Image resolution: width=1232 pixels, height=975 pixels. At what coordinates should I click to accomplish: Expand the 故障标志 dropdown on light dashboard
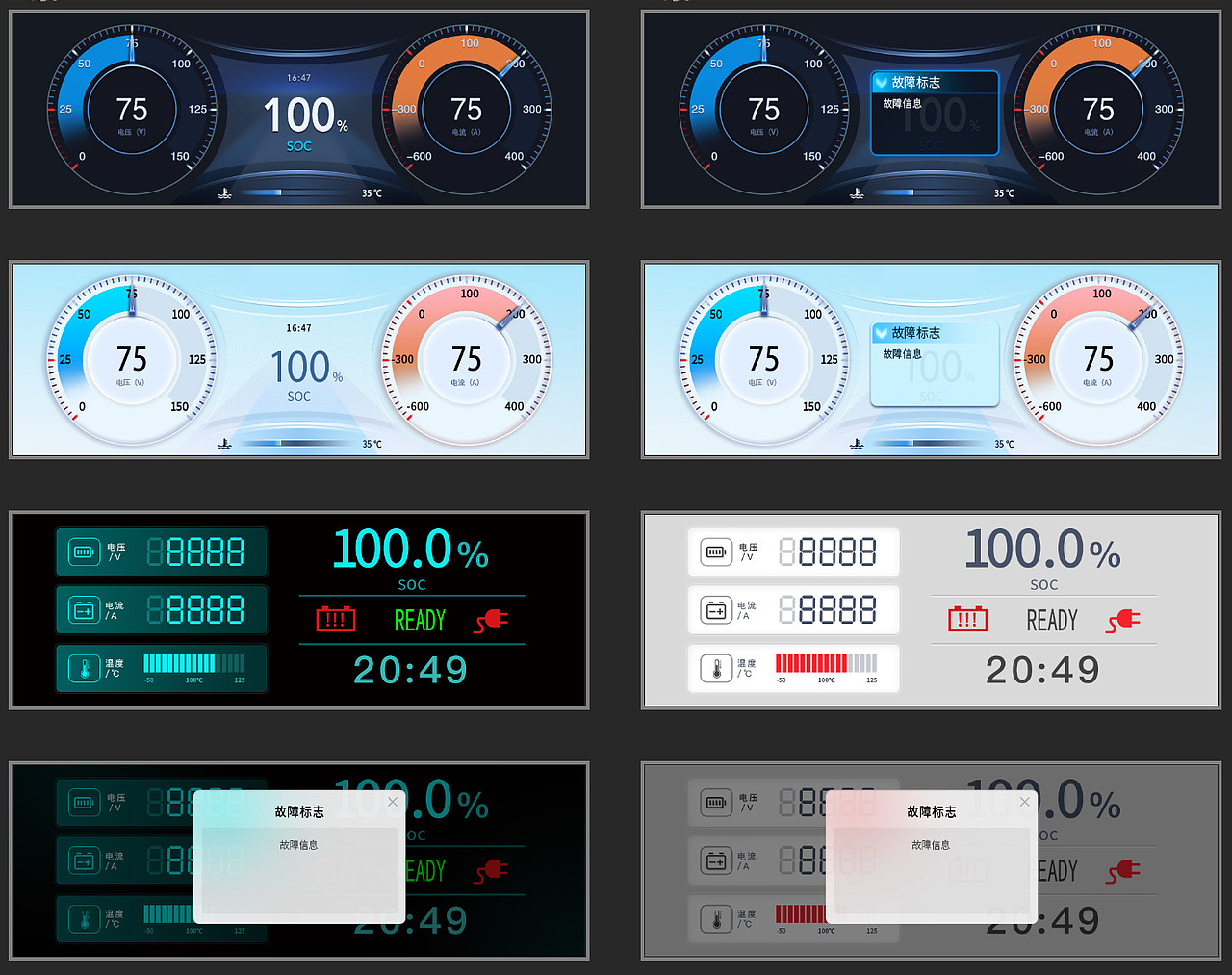(883, 333)
